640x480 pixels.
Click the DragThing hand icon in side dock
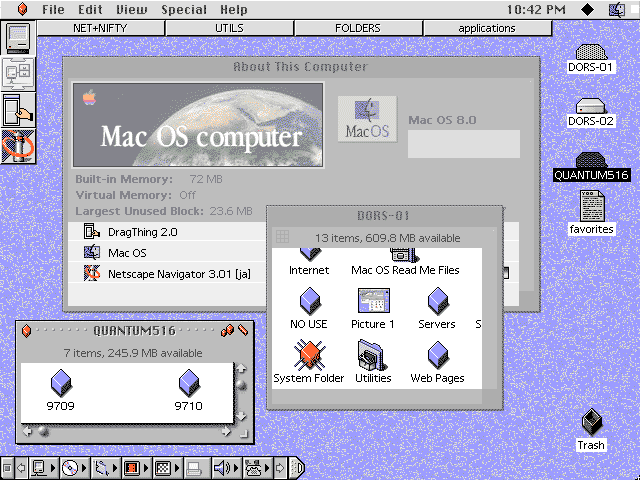pos(18,110)
